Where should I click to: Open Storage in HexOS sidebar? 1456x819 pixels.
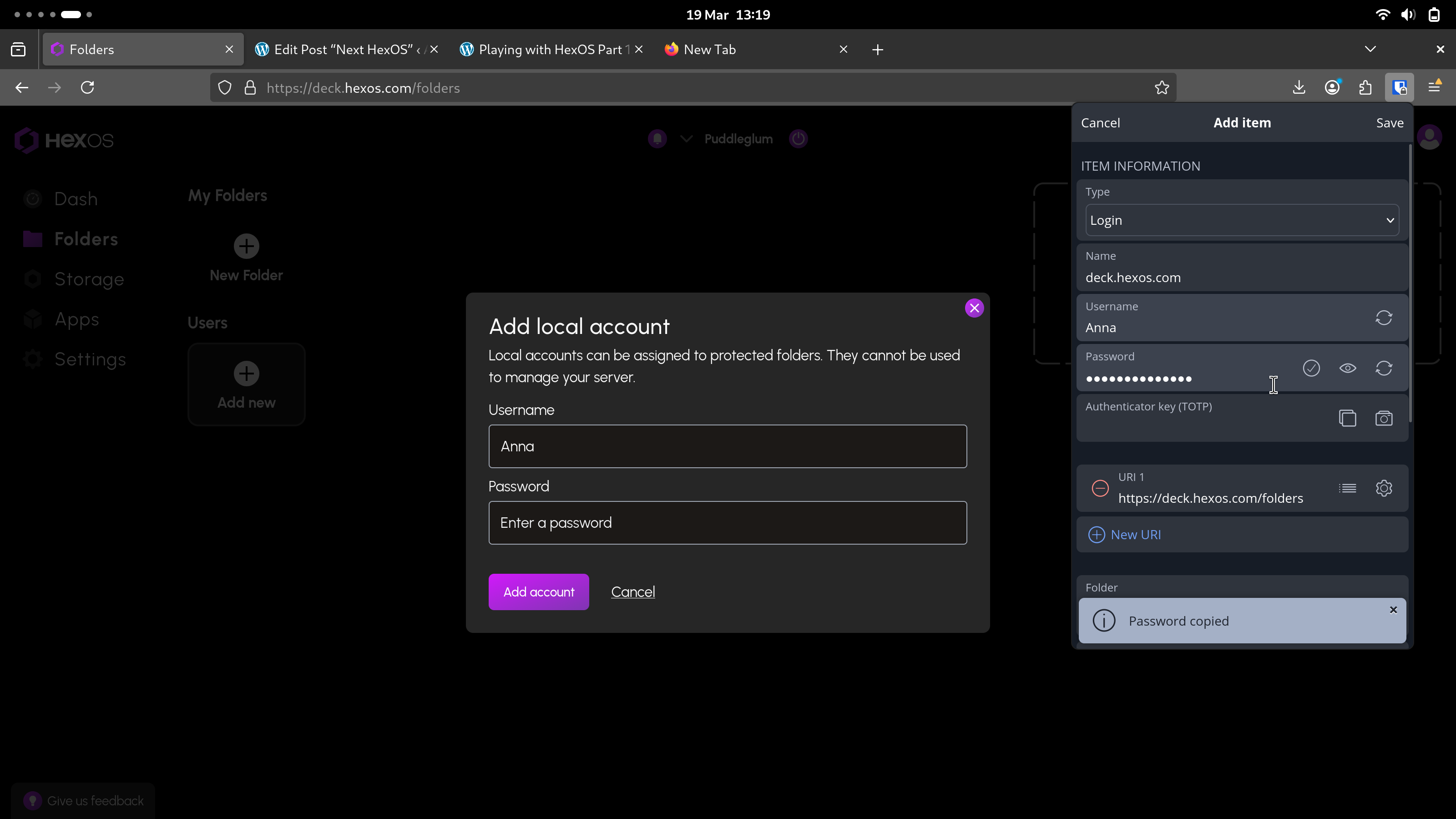(x=74, y=279)
